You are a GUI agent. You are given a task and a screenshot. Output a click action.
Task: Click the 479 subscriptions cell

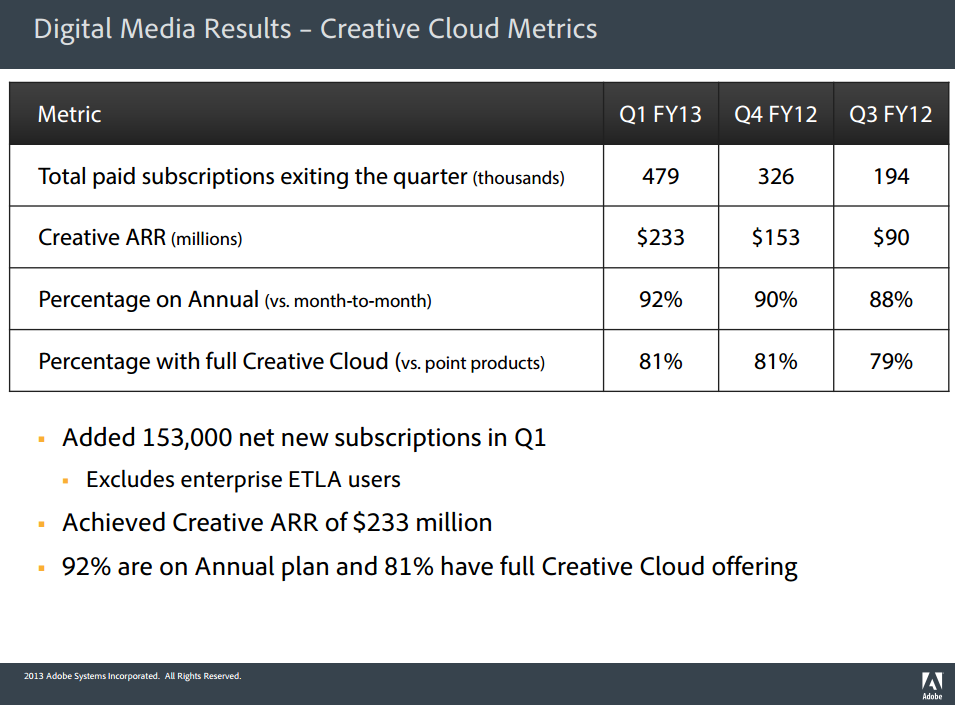pos(660,177)
